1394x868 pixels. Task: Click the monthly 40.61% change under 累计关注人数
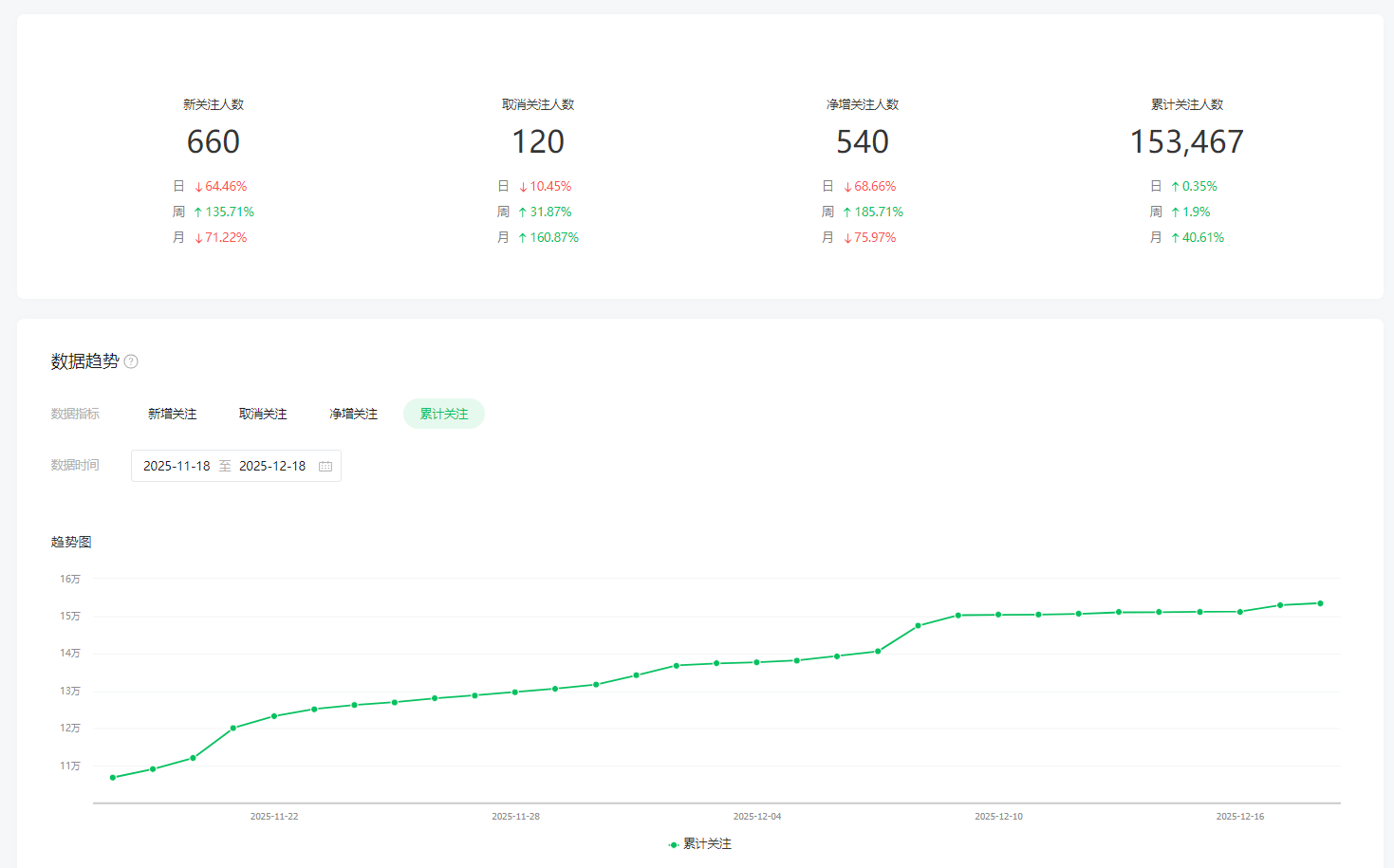1202,238
